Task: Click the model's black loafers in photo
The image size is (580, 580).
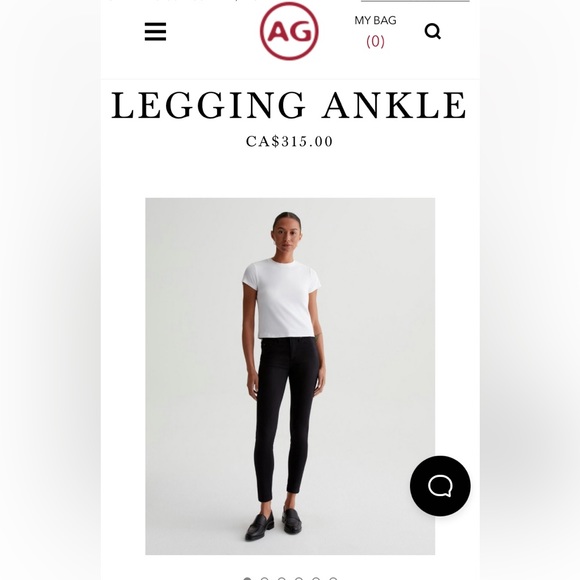Action: (274, 524)
